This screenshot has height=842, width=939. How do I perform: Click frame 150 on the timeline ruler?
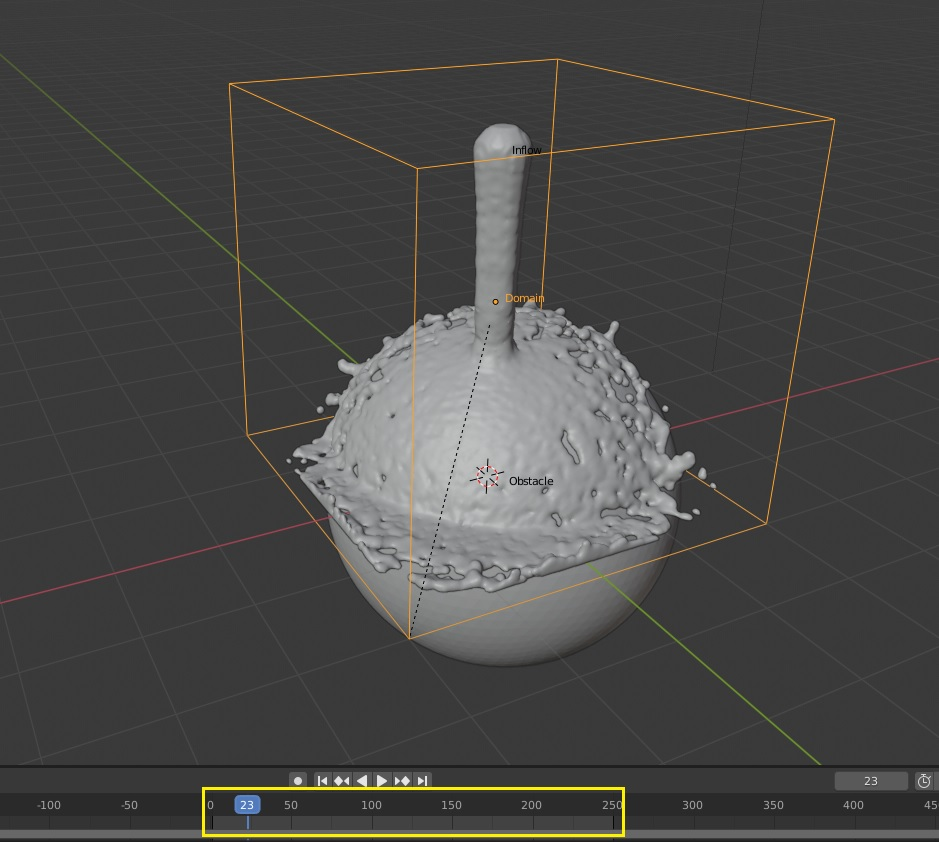pos(451,805)
